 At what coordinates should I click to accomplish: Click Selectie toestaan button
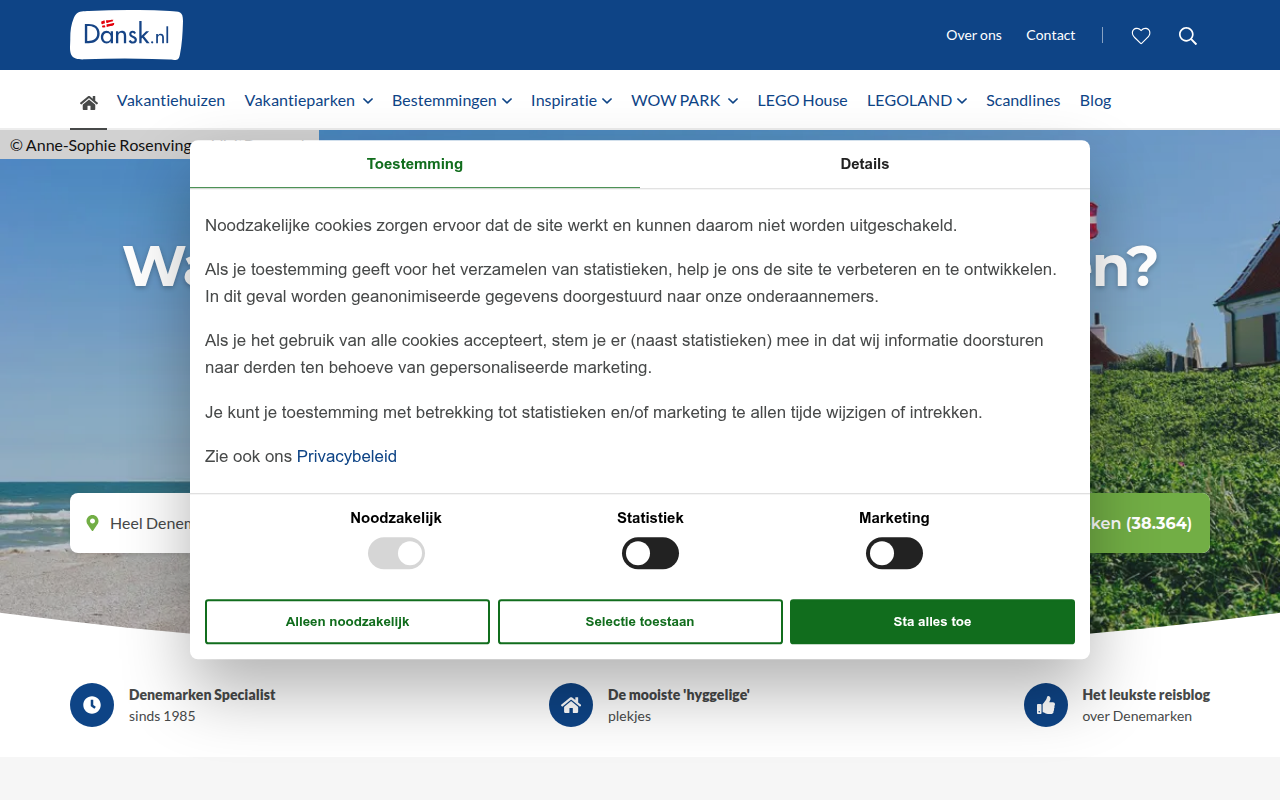640,621
